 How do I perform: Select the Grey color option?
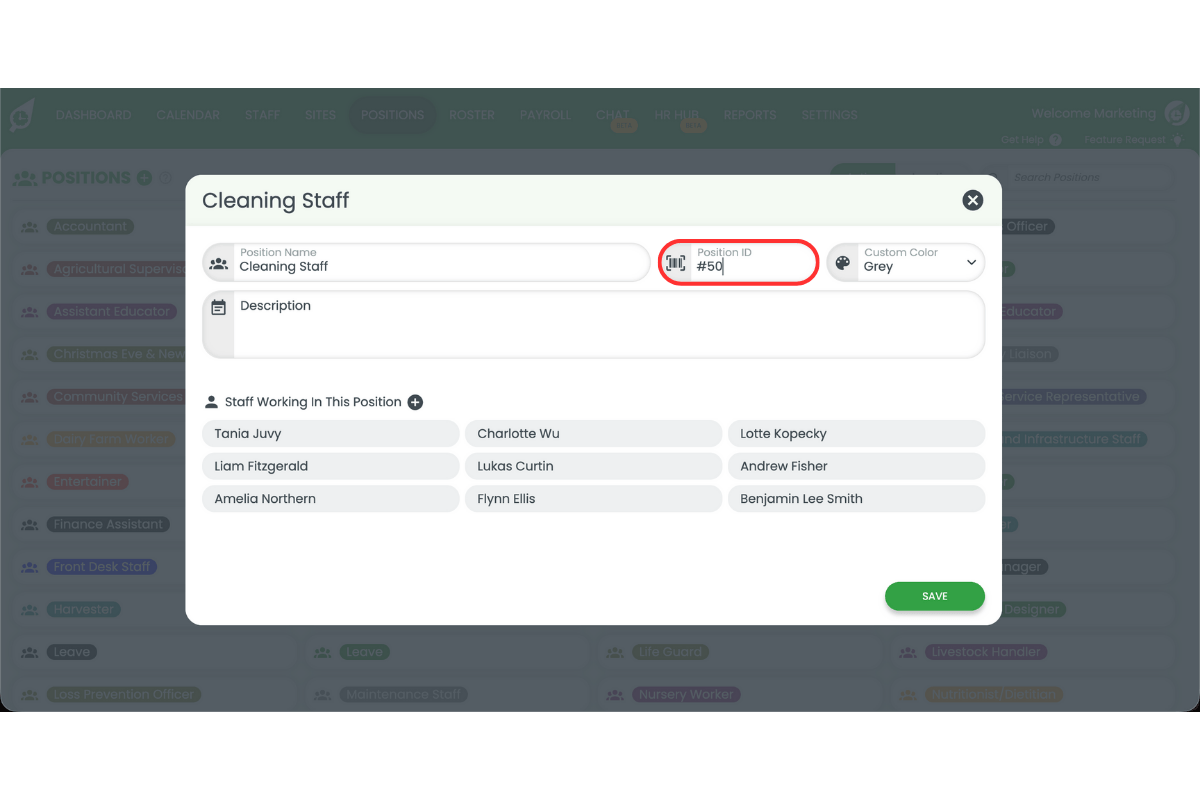(878, 266)
